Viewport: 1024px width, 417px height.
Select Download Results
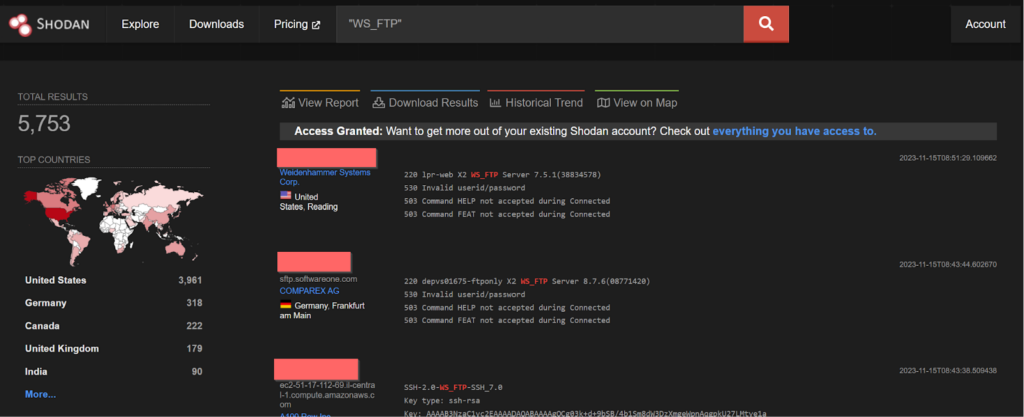coord(425,102)
